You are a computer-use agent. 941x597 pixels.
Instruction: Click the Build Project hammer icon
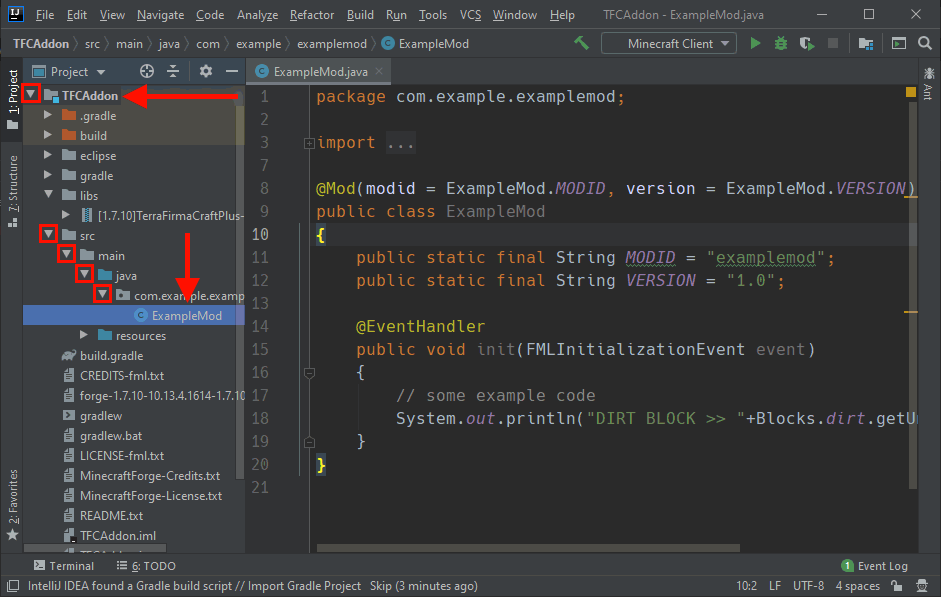coord(581,43)
